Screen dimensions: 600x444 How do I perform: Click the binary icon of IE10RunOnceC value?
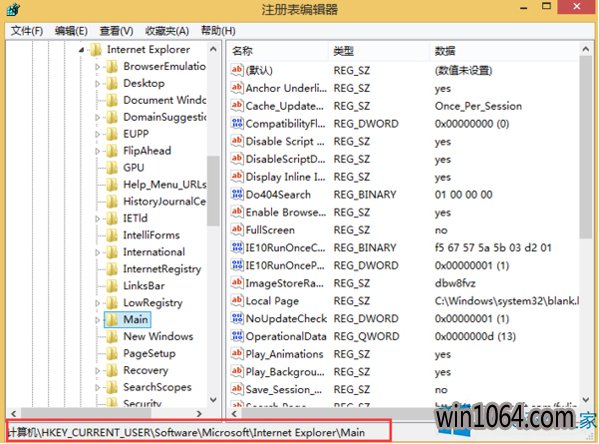click(237, 248)
